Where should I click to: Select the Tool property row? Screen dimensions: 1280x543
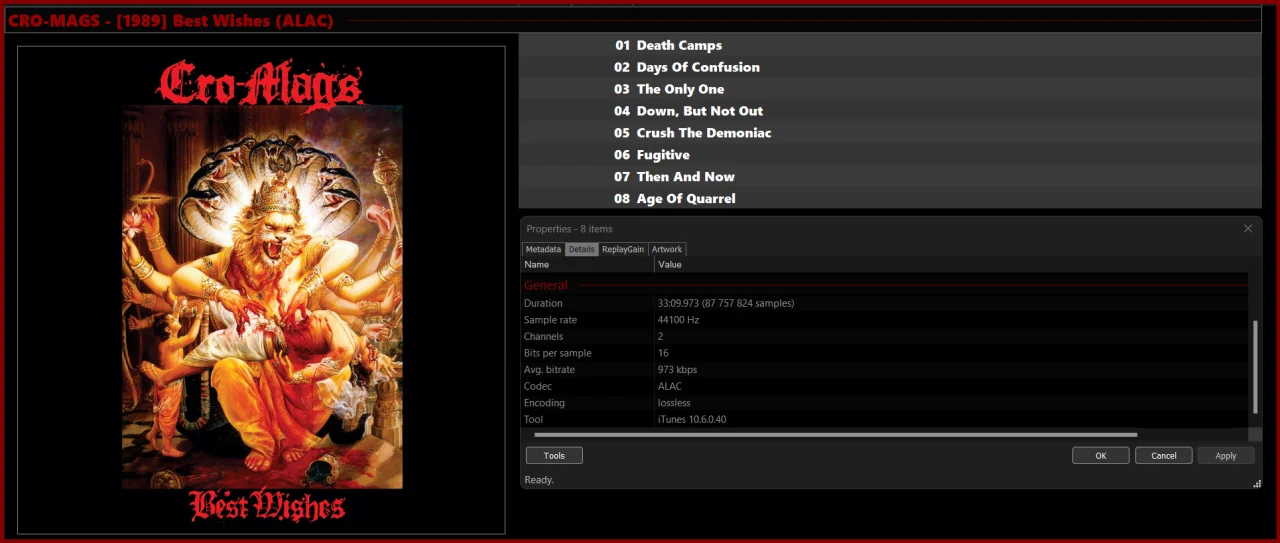pyautogui.click(x=885, y=419)
